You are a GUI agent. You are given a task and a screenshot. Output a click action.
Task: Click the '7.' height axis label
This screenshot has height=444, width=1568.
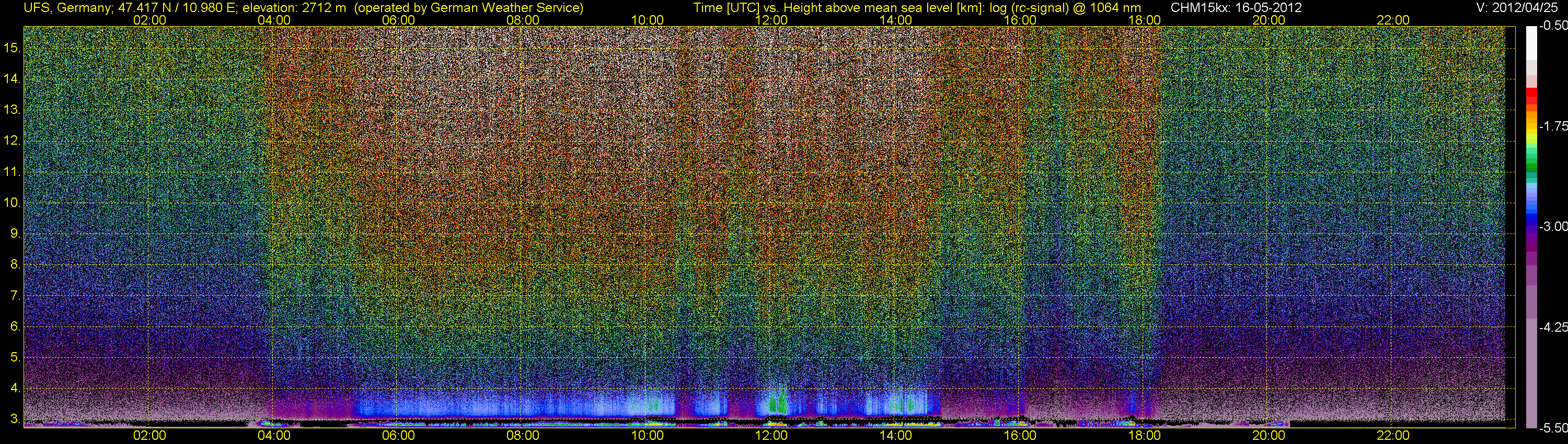(x=15, y=296)
